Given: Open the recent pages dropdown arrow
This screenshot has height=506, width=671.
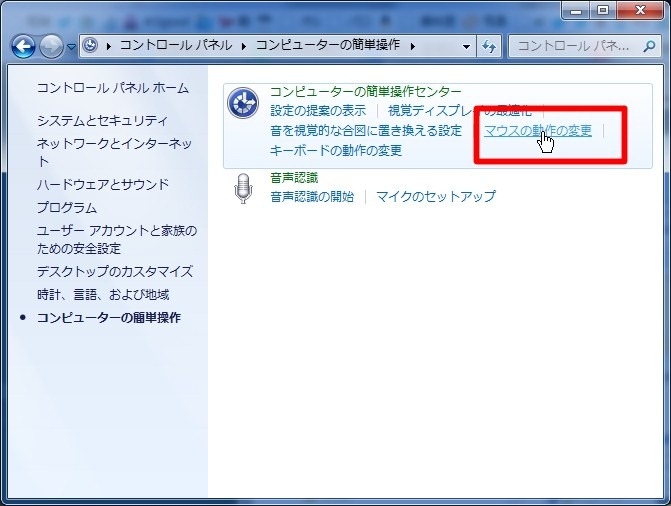Looking at the screenshot, I should pos(71,47).
